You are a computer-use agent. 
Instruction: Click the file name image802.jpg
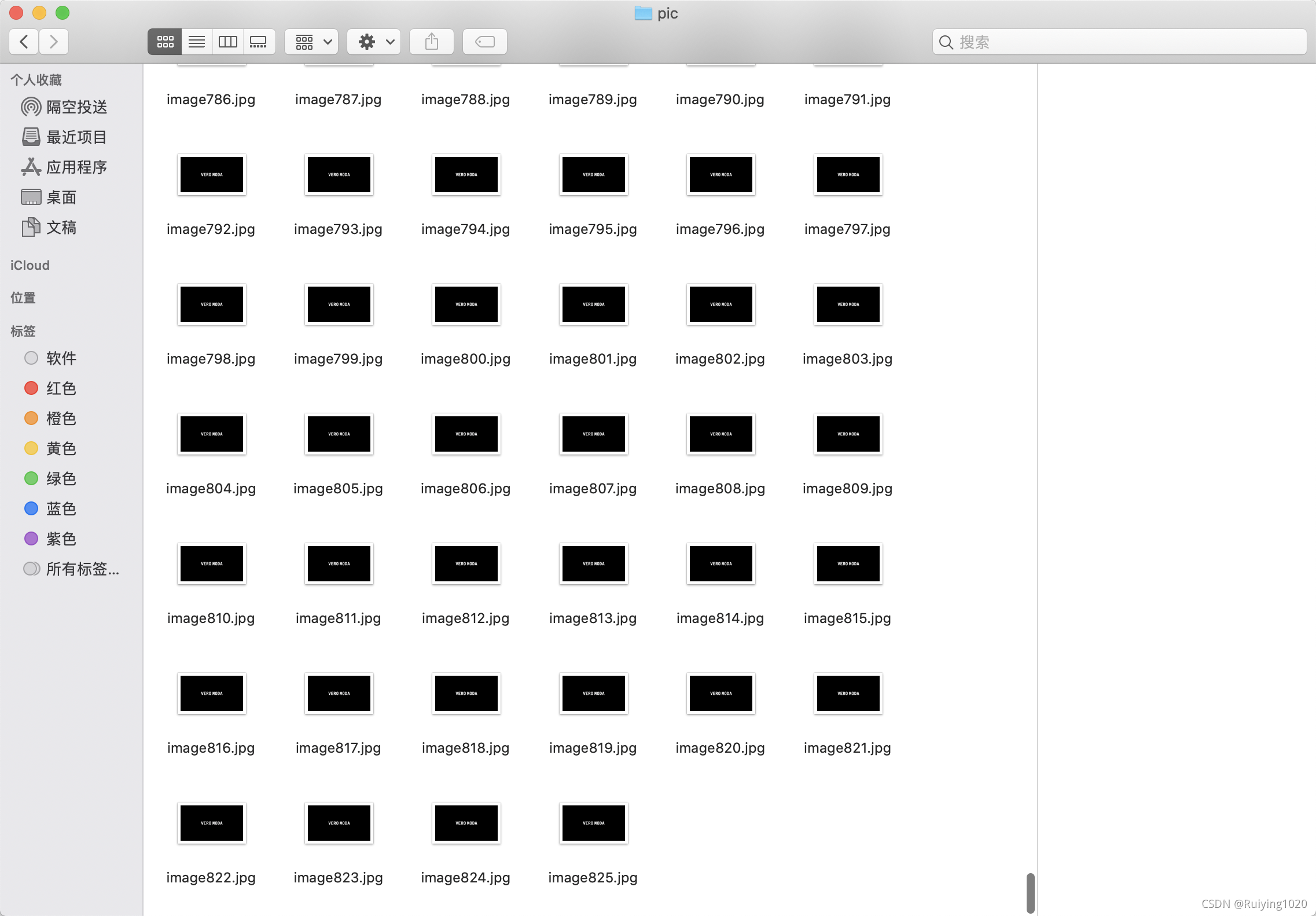(721, 359)
